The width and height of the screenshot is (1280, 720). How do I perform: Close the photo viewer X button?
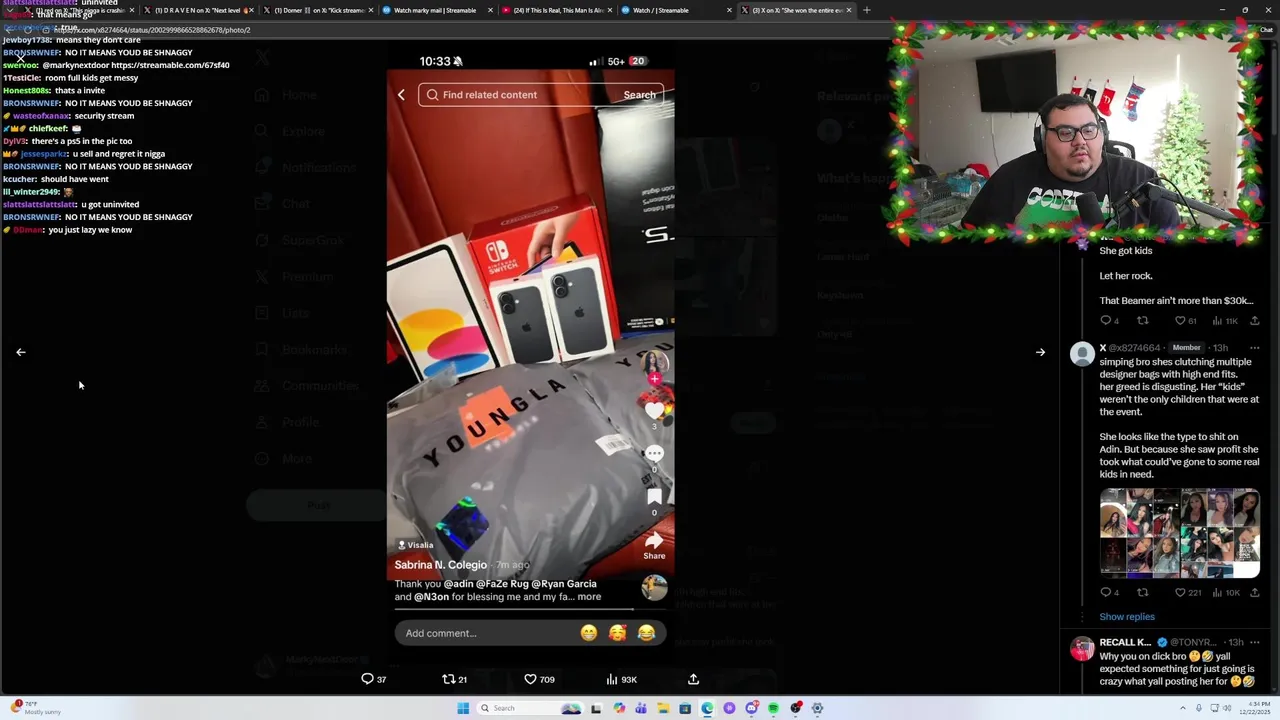(20, 57)
